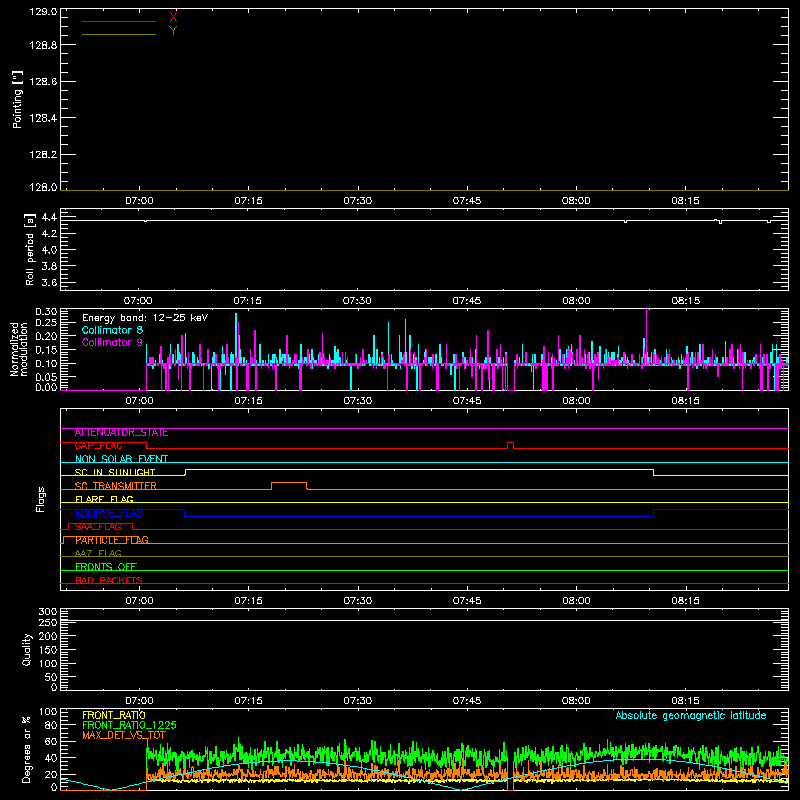Image resolution: width=800 pixels, height=800 pixels.
Task: Select the olive Y legend line sample
Action: coord(119,34)
